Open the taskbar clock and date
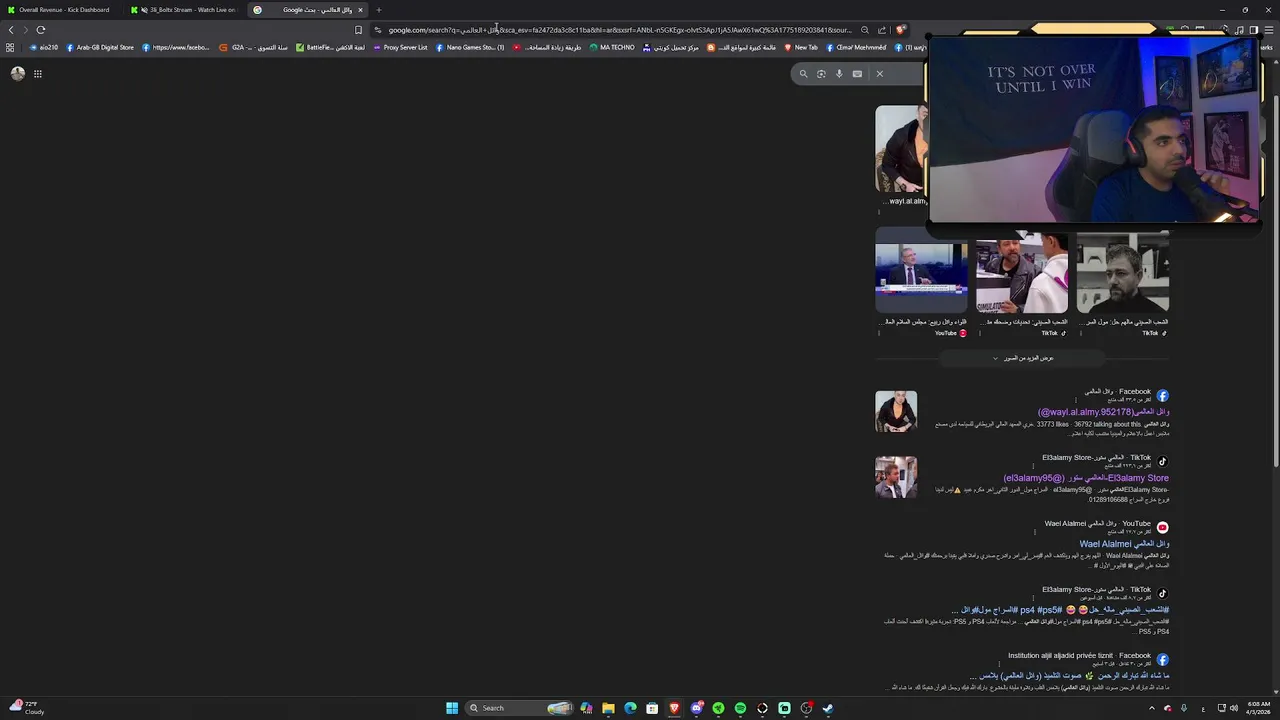1280x720 pixels. pos(1258,708)
